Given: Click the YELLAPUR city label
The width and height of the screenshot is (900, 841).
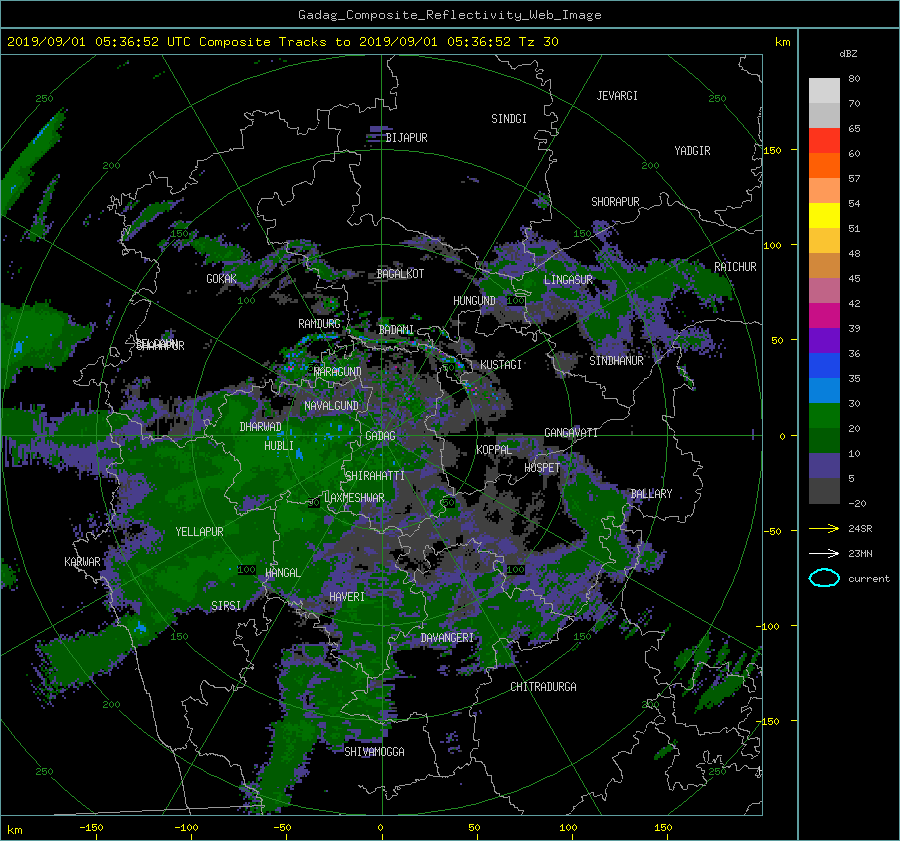Looking at the screenshot, I should coord(199,532).
